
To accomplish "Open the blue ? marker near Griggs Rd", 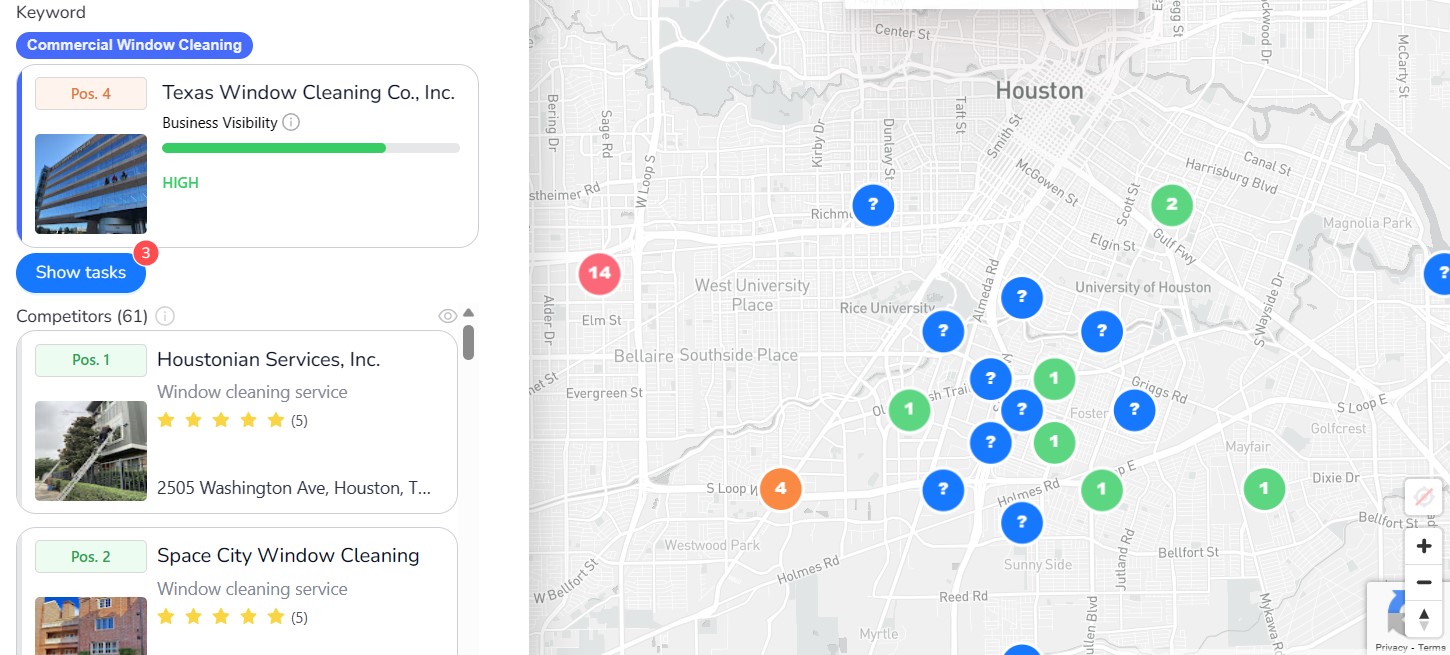I will click(1134, 409).
